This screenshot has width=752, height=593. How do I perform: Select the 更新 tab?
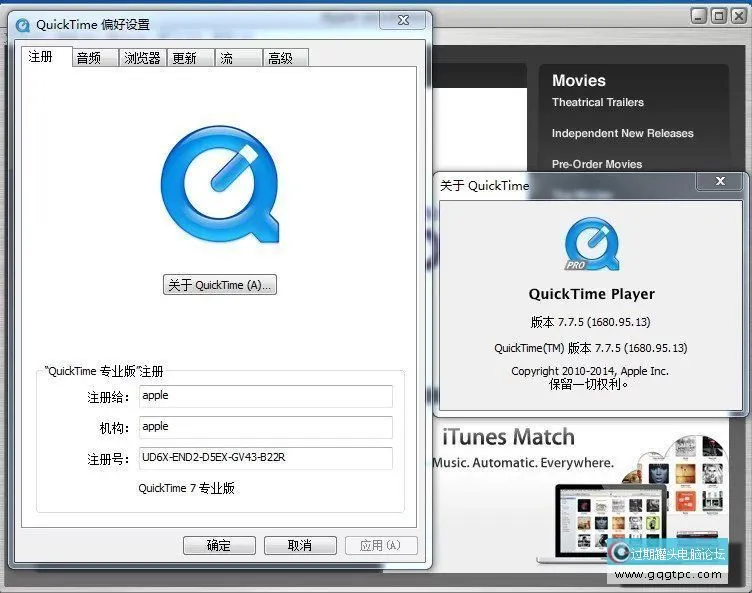185,58
